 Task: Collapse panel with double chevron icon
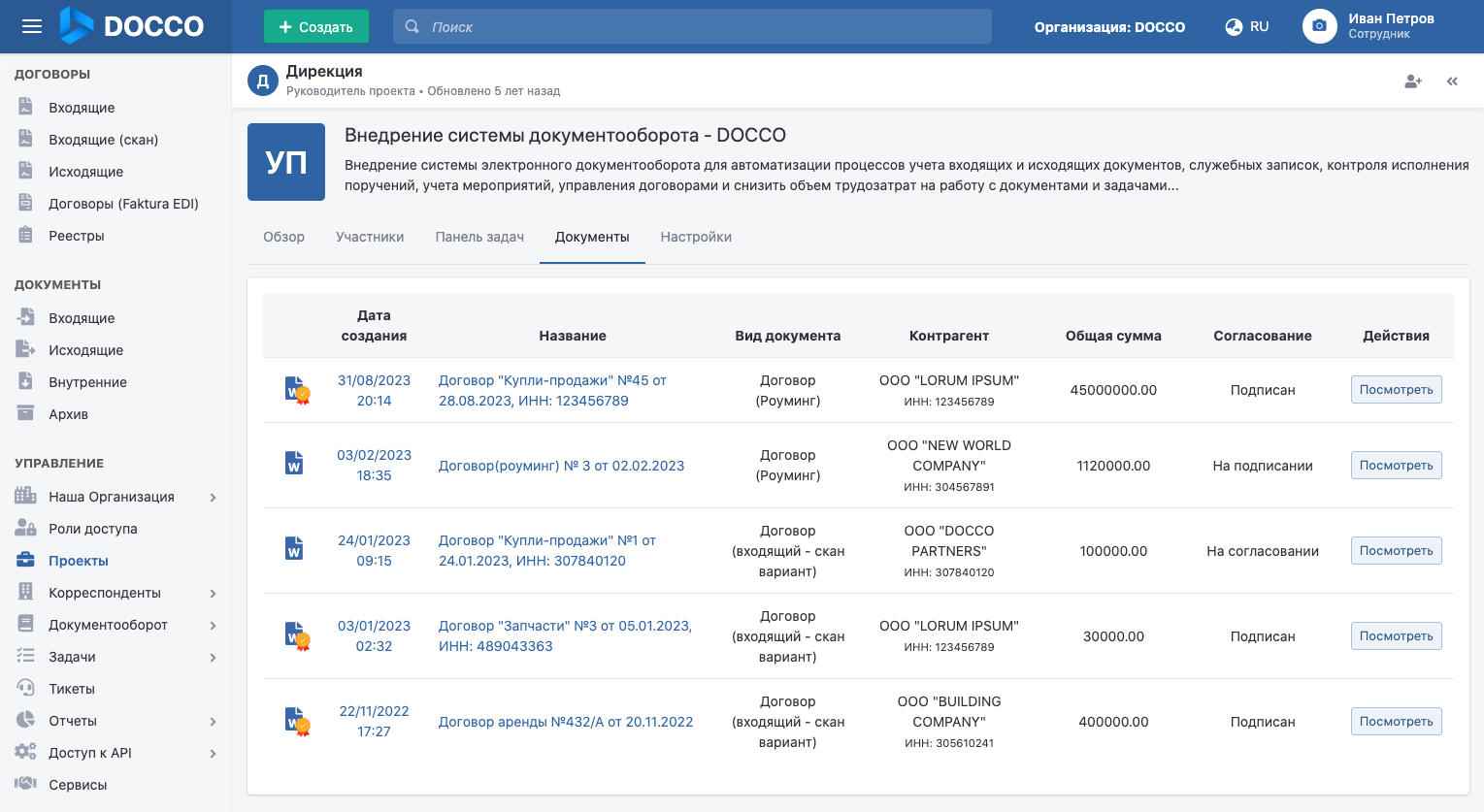click(x=1452, y=81)
